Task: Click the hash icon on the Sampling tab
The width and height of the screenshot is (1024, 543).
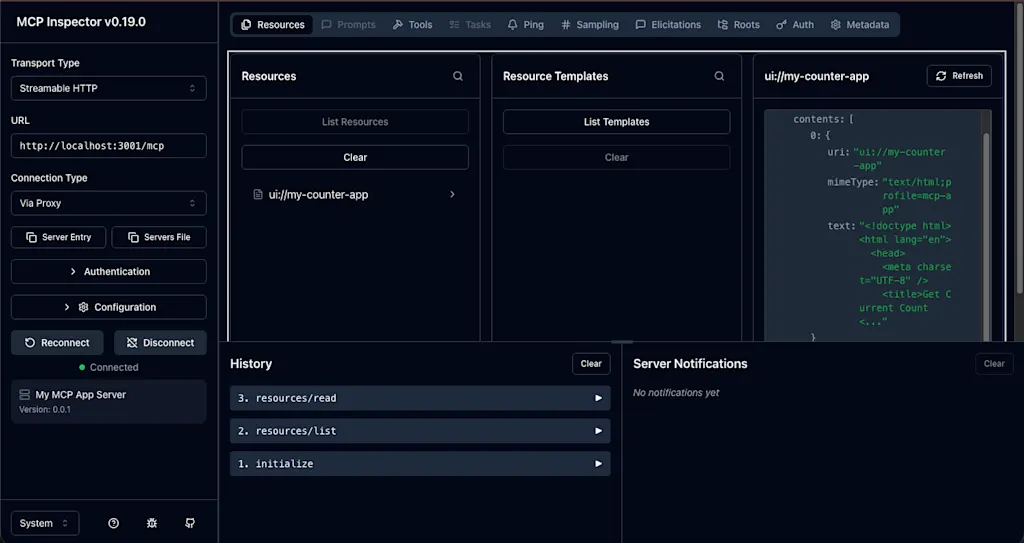Action: 566,25
